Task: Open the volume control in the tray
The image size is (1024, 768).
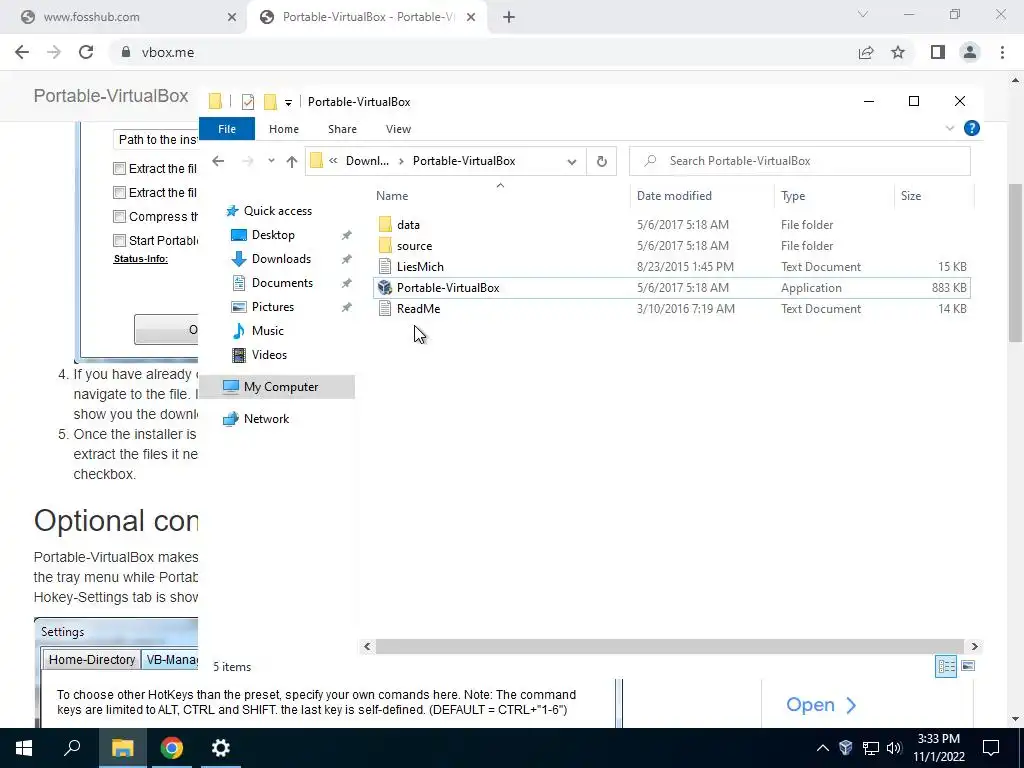Action: point(894,748)
